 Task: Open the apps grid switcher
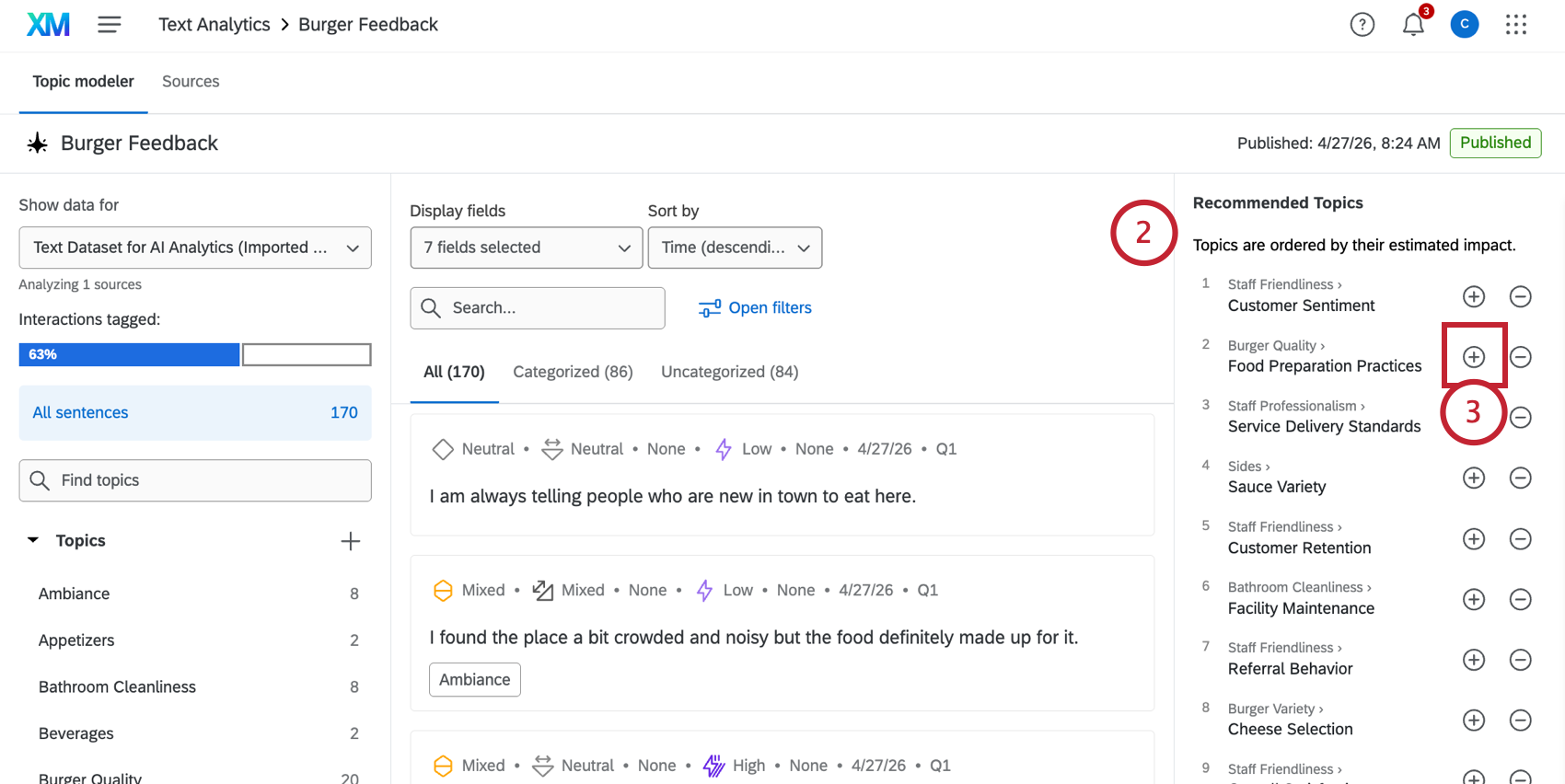[x=1516, y=25]
